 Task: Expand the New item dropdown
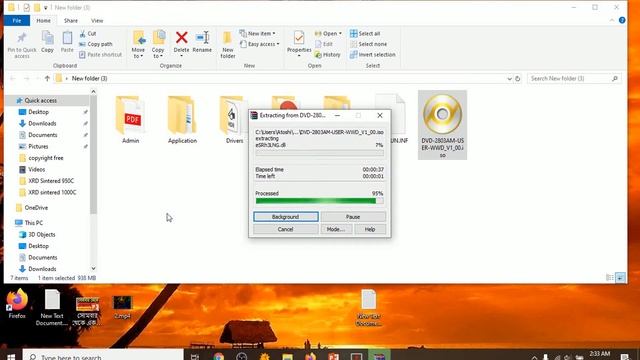tap(258, 33)
